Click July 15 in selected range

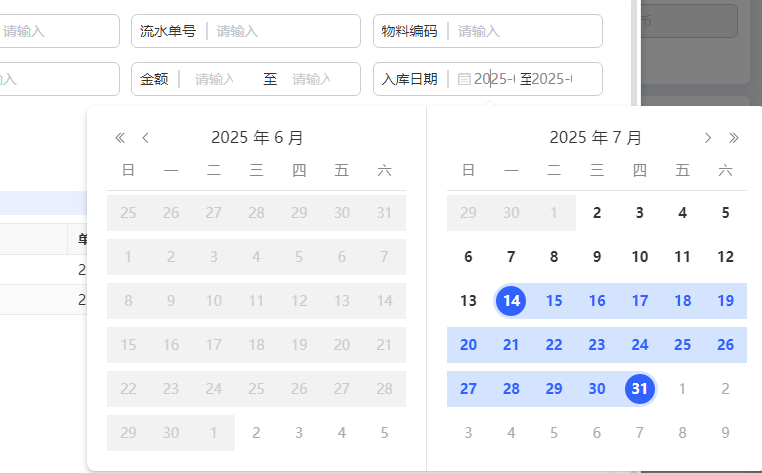554,301
